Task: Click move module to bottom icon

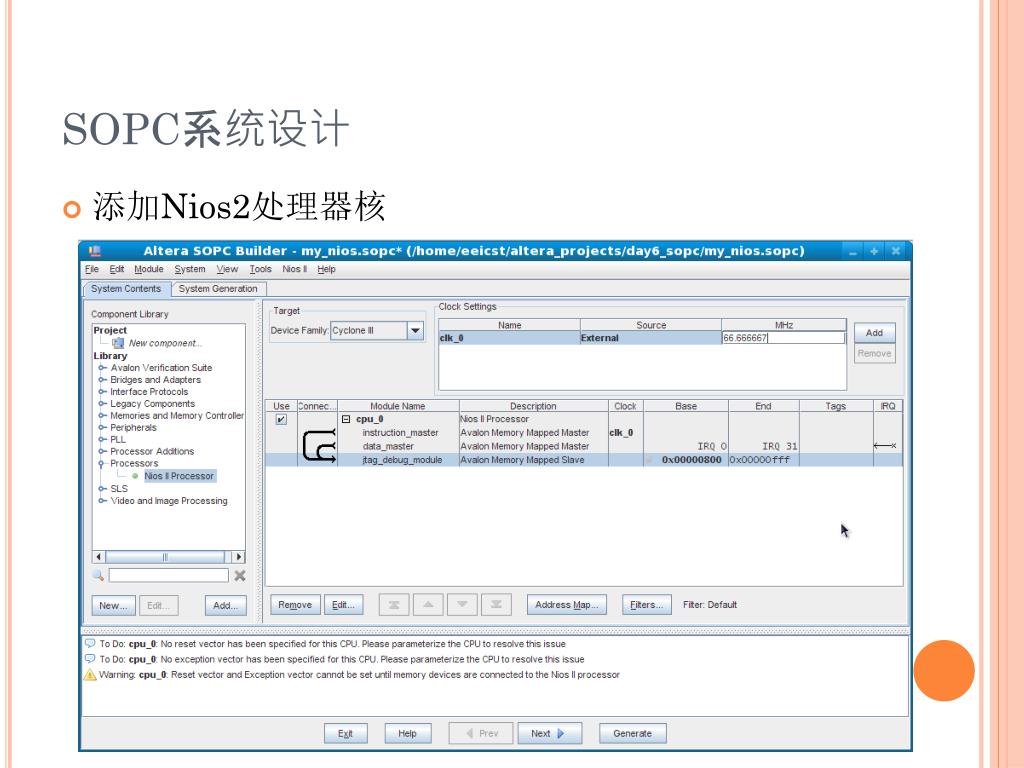Action: [x=496, y=605]
